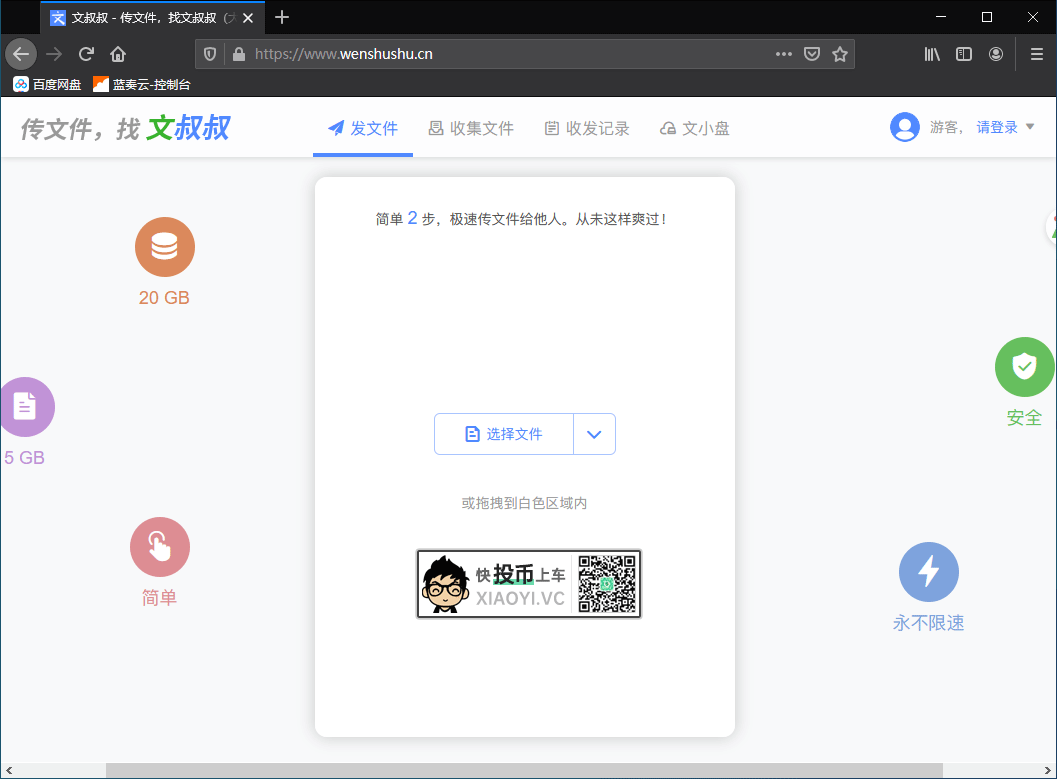This screenshot has width=1057, height=779.
Task: Open Firefox library icon
Action: [932, 54]
